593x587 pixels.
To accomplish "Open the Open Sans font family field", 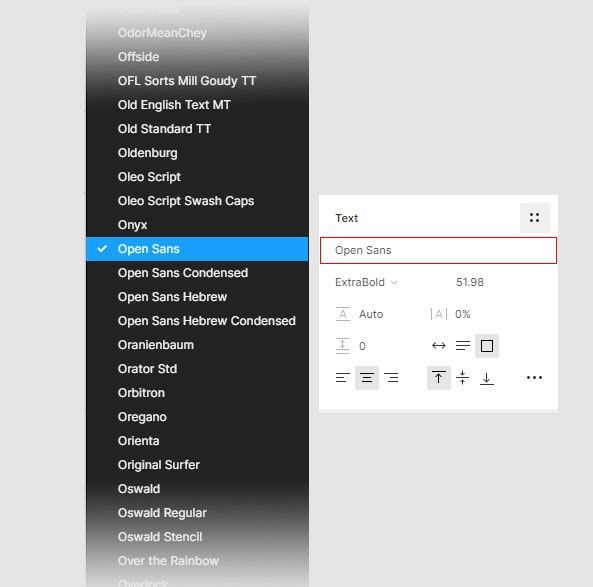I will pyautogui.click(x=438, y=250).
